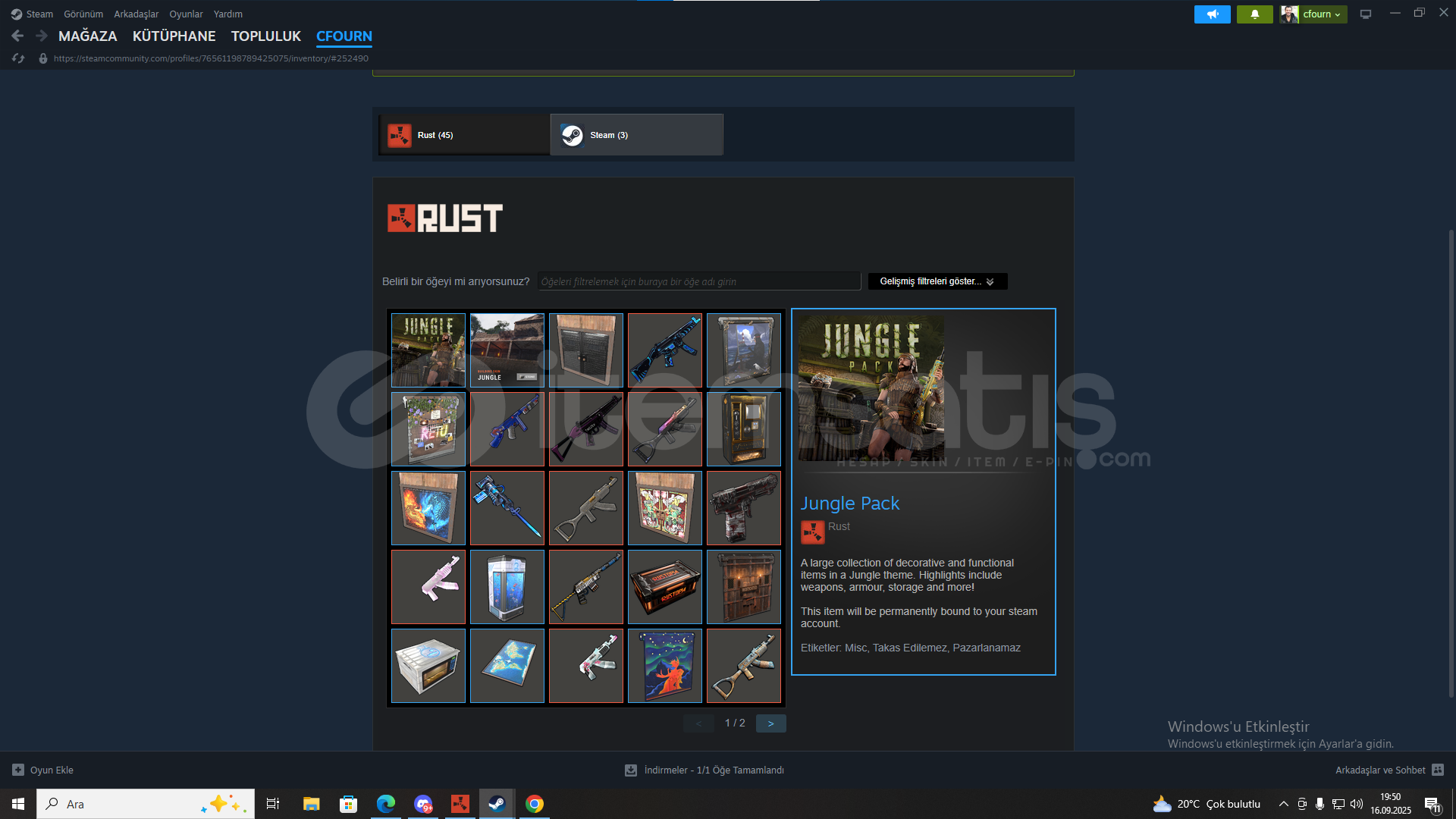Go to the MAĞAZA tab
1456x819 pixels.
coord(88,36)
